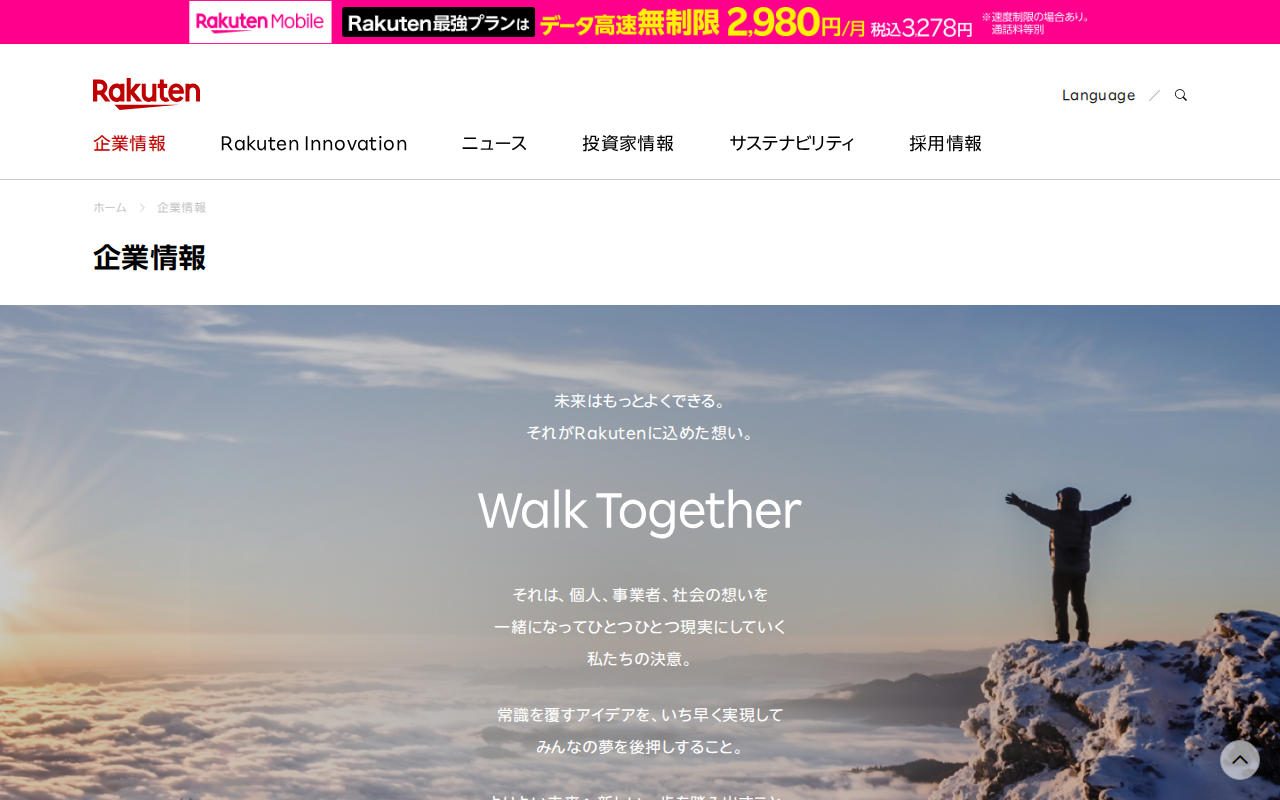Image resolution: width=1280 pixels, height=800 pixels.
Task: Click the 2,980円/月 banner price text
Action: (x=795, y=22)
